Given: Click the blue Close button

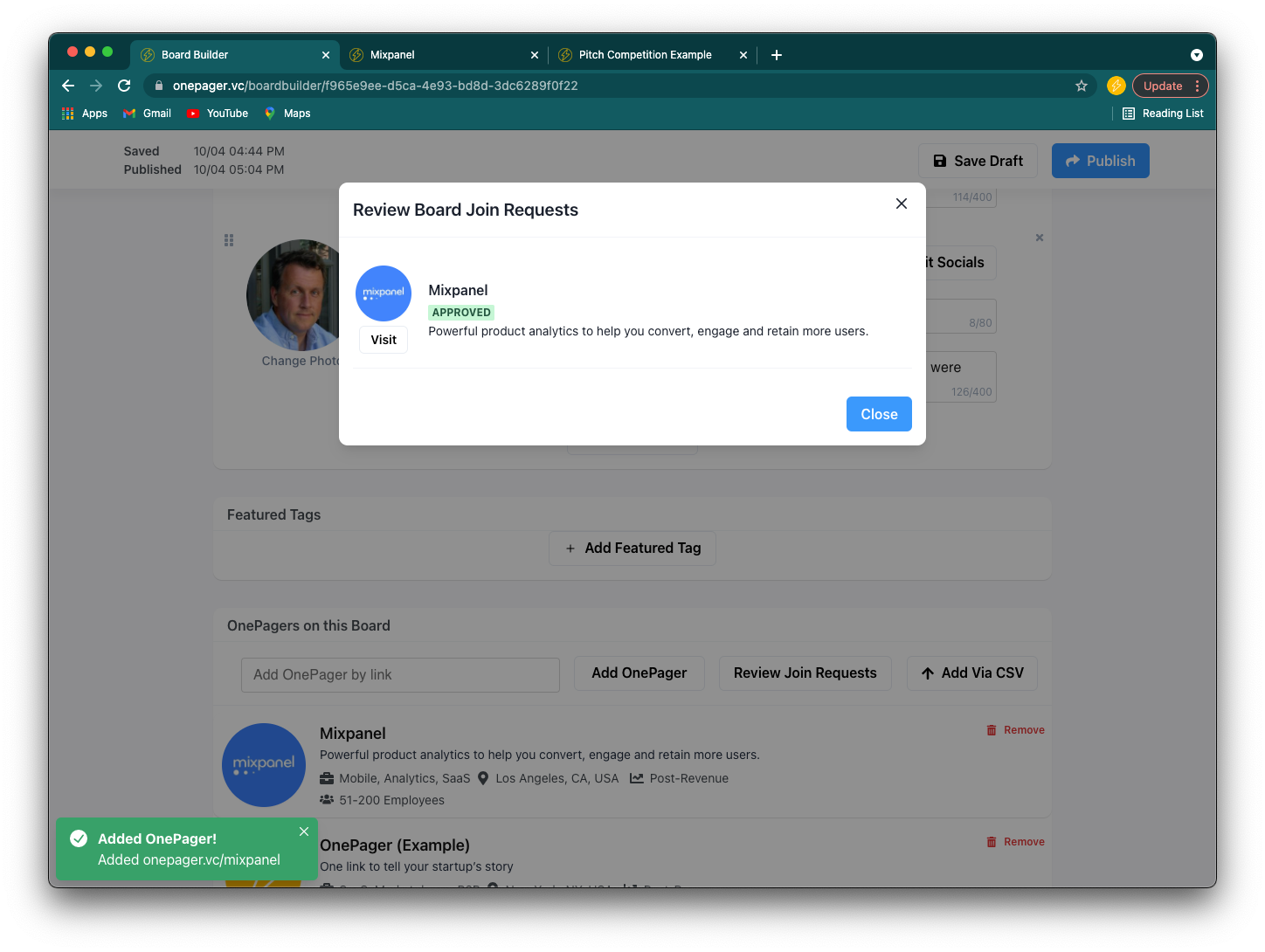Looking at the screenshot, I should pyautogui.click(x=879, y=414).
